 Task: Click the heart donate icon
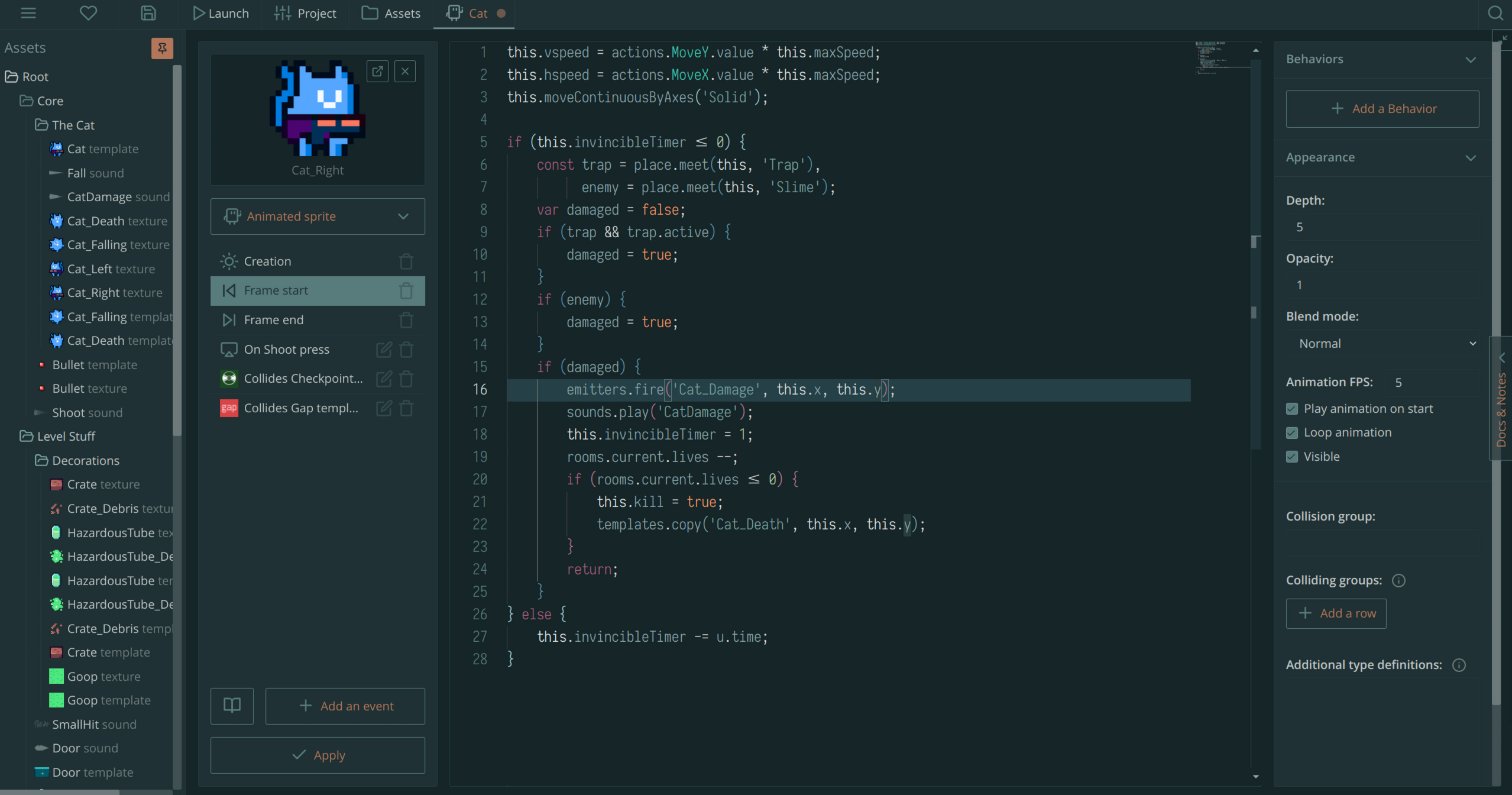(88, 13)
